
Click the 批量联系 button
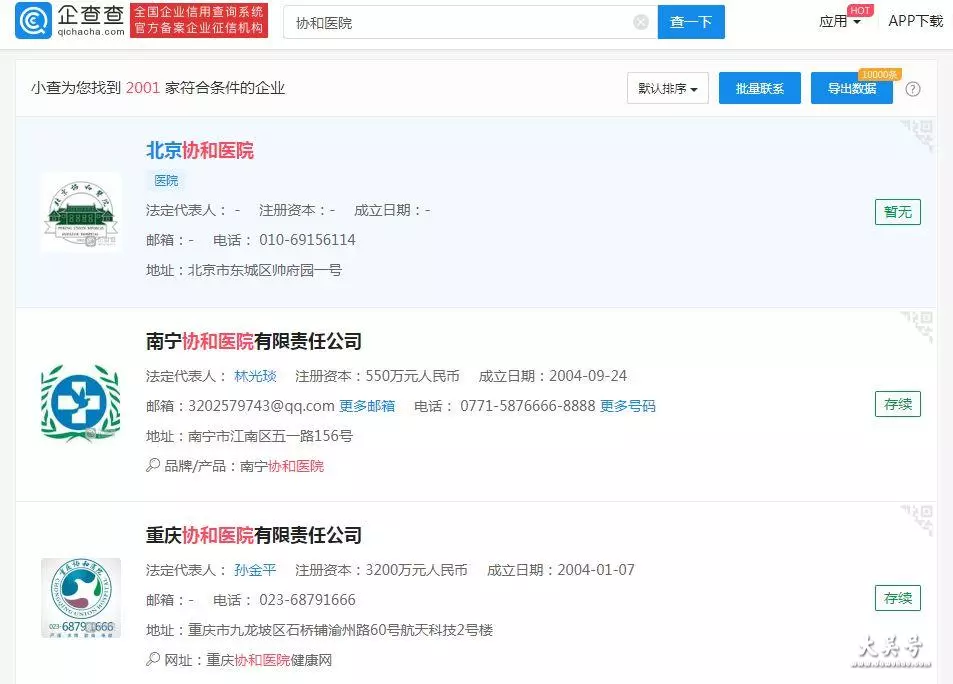(760, 88)
